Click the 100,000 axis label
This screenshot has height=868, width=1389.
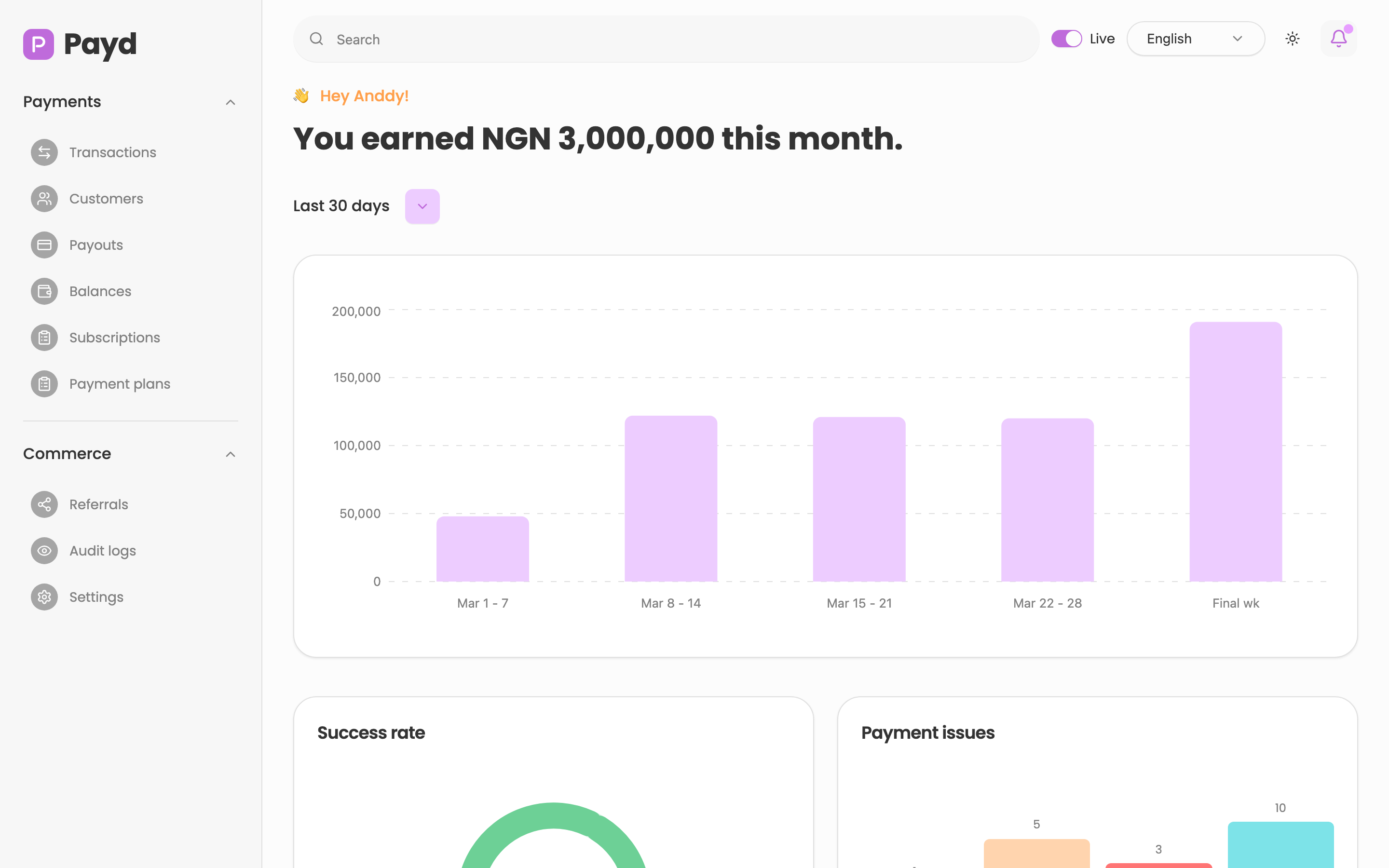[357, 446]
